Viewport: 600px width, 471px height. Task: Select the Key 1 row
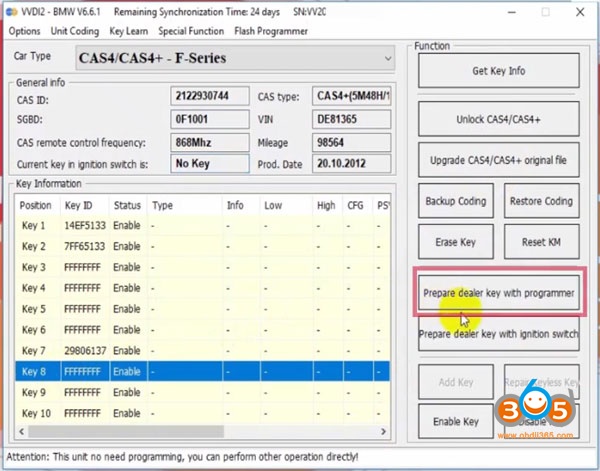coord(202,225)
